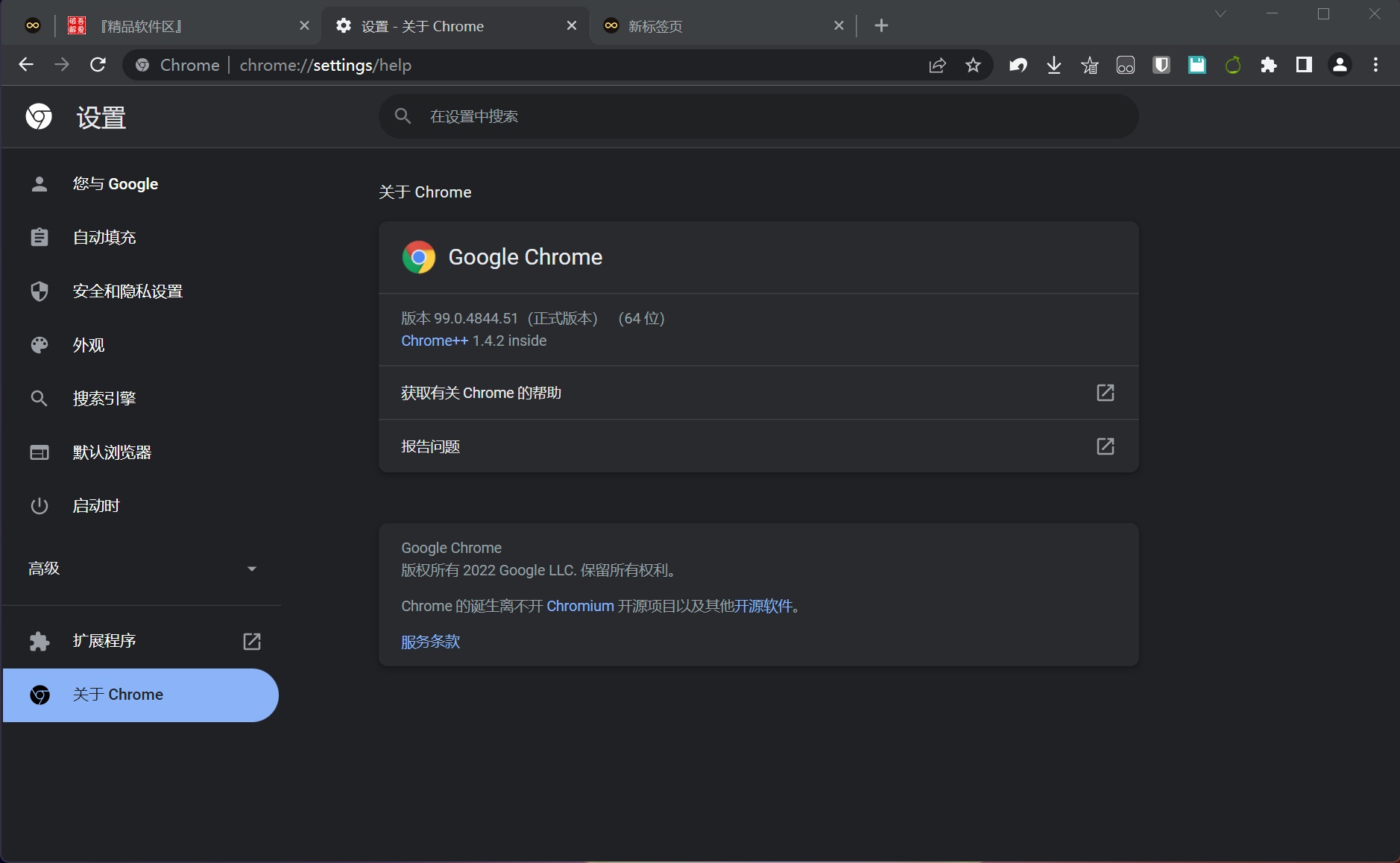Image resolution: width=1400 pixels, height=863 pixels.
Task: Select 搜索引擎 in the sidebar
Action: tap(104, 397)
